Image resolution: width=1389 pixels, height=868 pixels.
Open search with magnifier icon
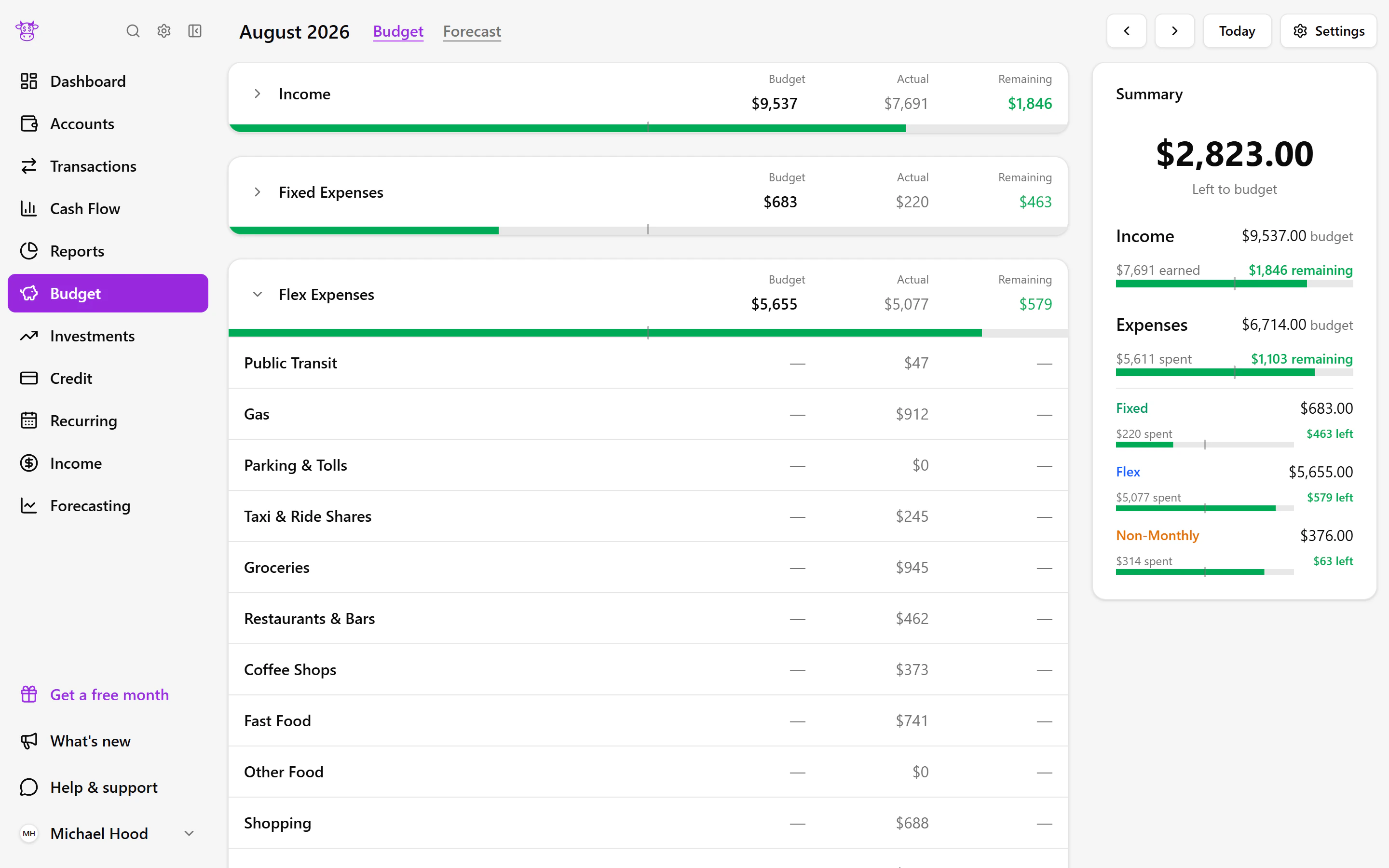tap(133, 31)
